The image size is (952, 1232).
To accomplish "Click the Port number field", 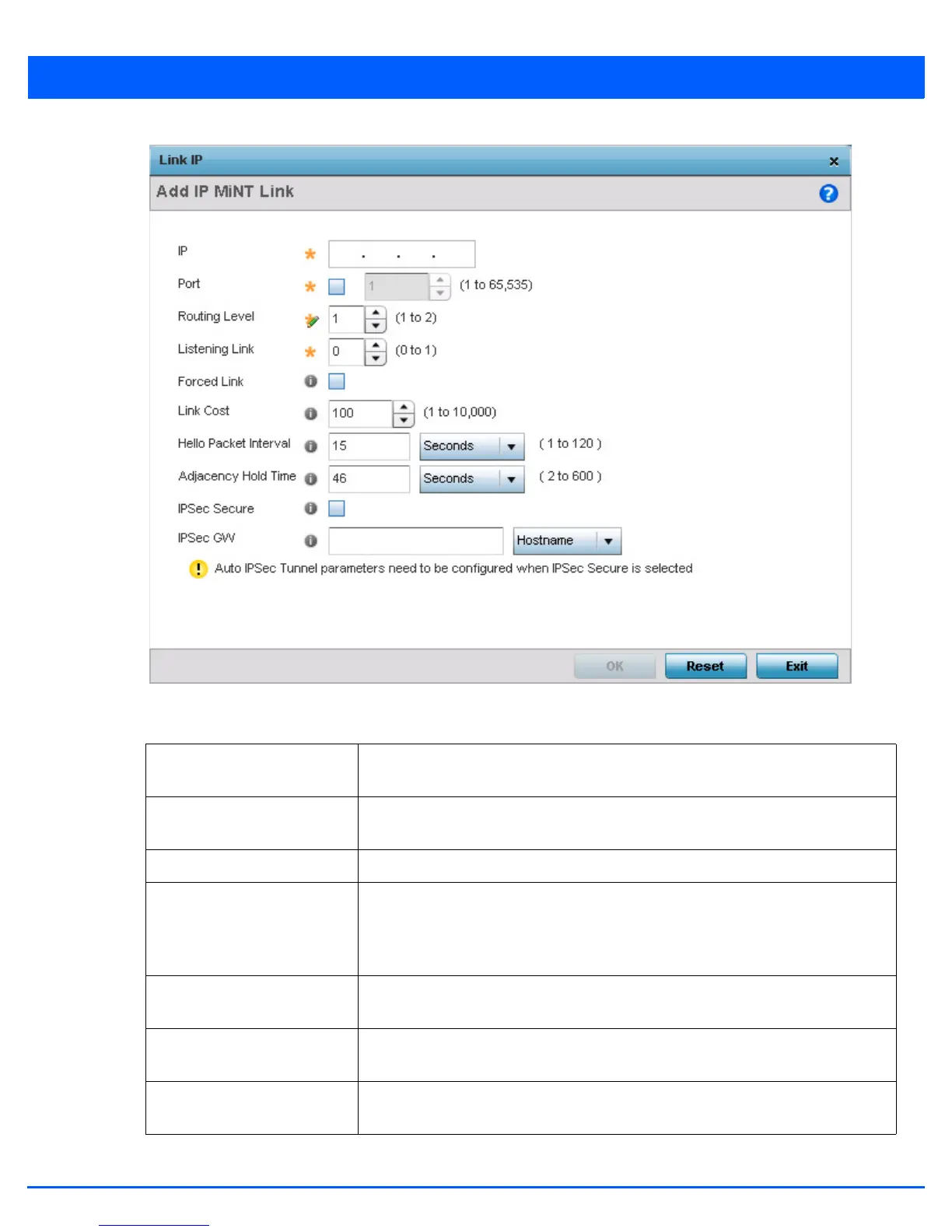I will pyautogui.click(x=397, y=287).
